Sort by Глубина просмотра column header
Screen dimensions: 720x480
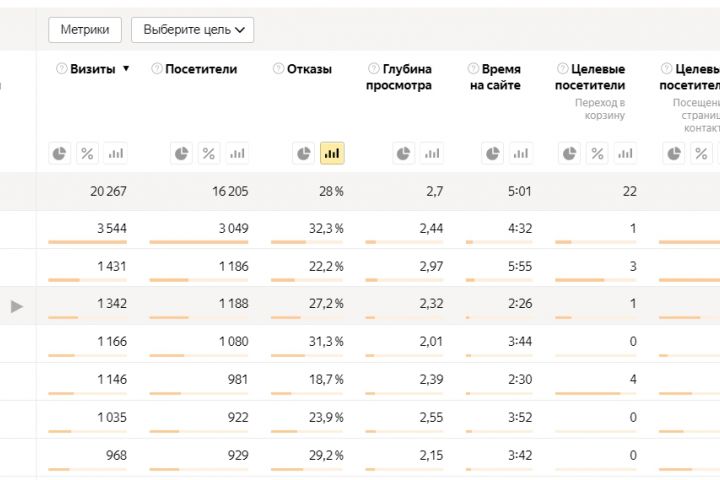[x=407, y=77]
